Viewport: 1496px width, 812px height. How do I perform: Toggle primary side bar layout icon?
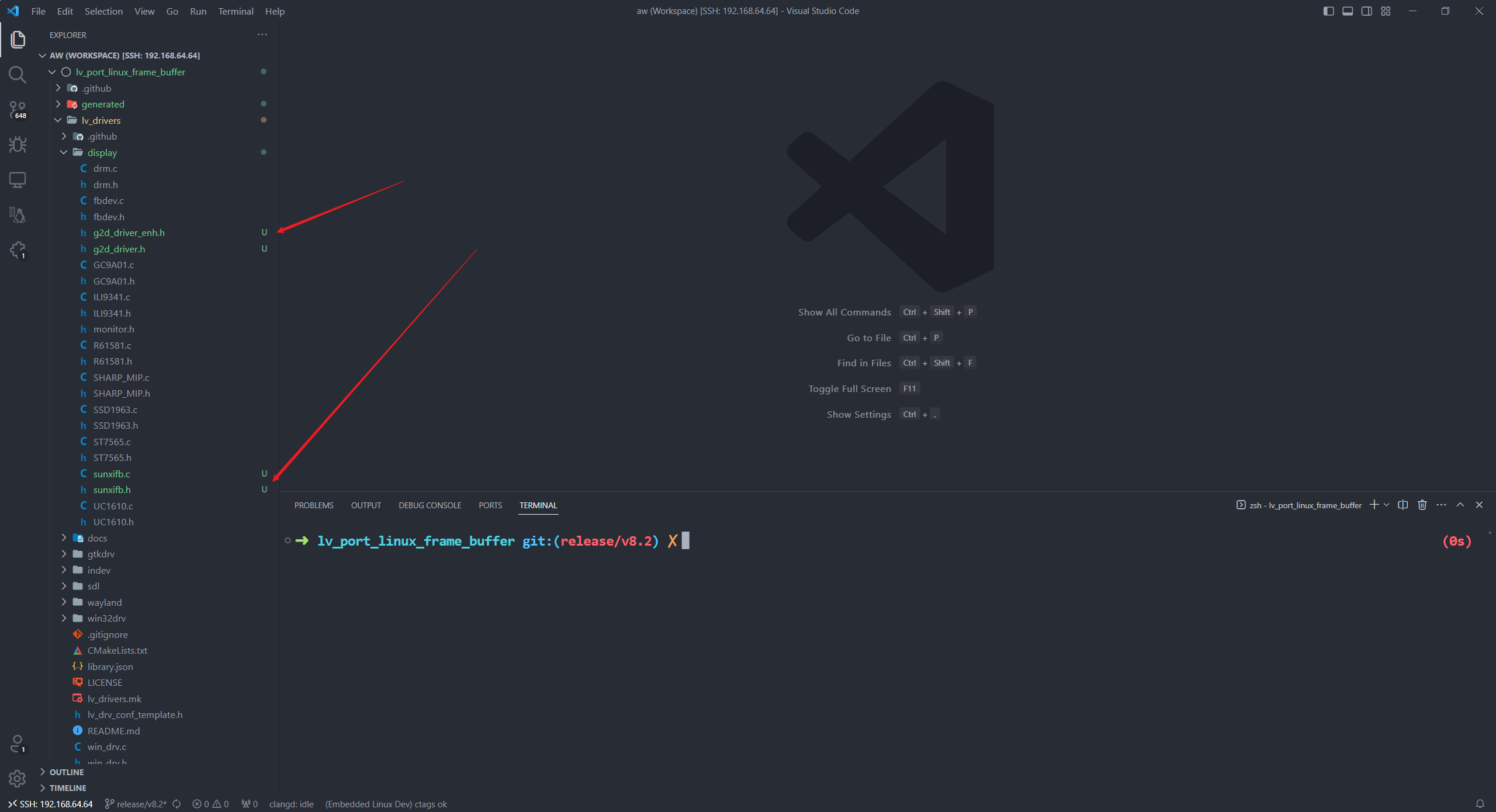pos(1328,11)
